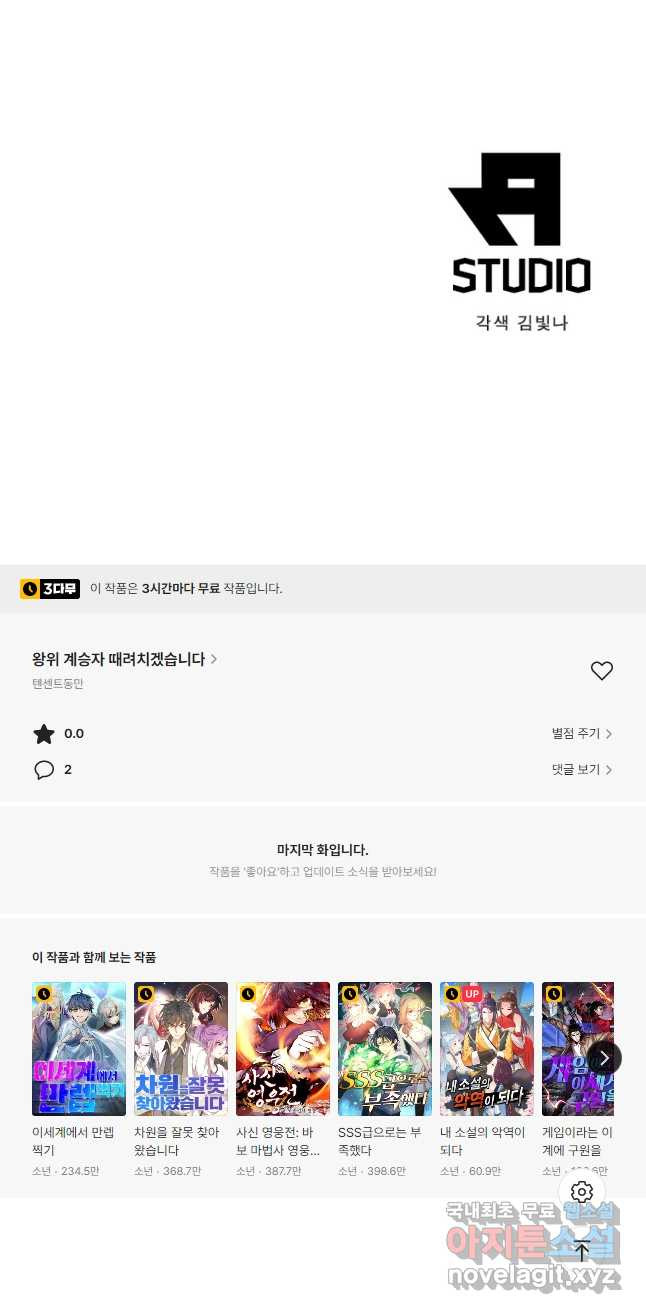The width and height of the screenshot is (646, 1314).
Task: Expand 왕위 계승자 때려치겠습니다 title chevron
Action: tap(214, 659)
